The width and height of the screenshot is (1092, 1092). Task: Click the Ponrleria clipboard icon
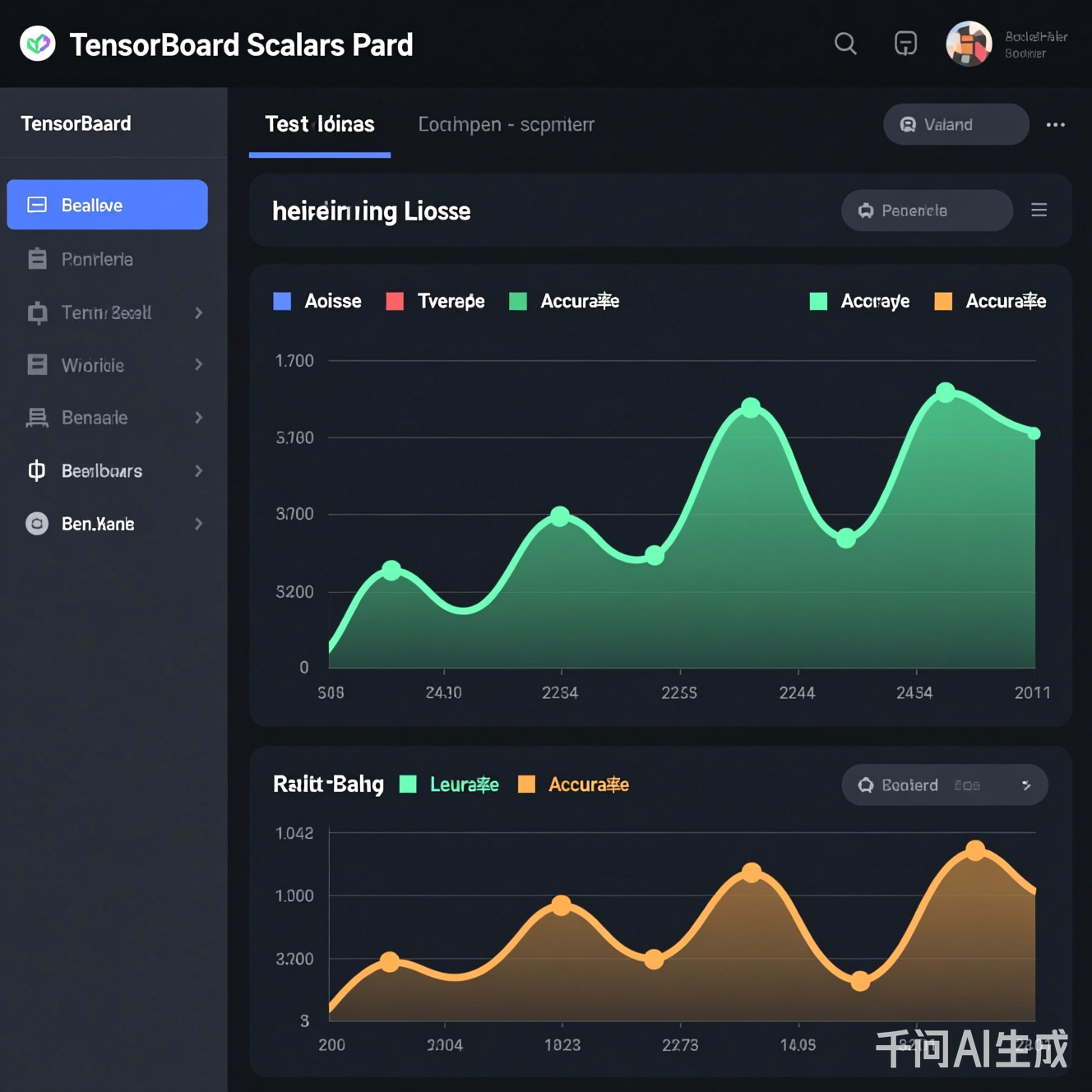point(37,259)
